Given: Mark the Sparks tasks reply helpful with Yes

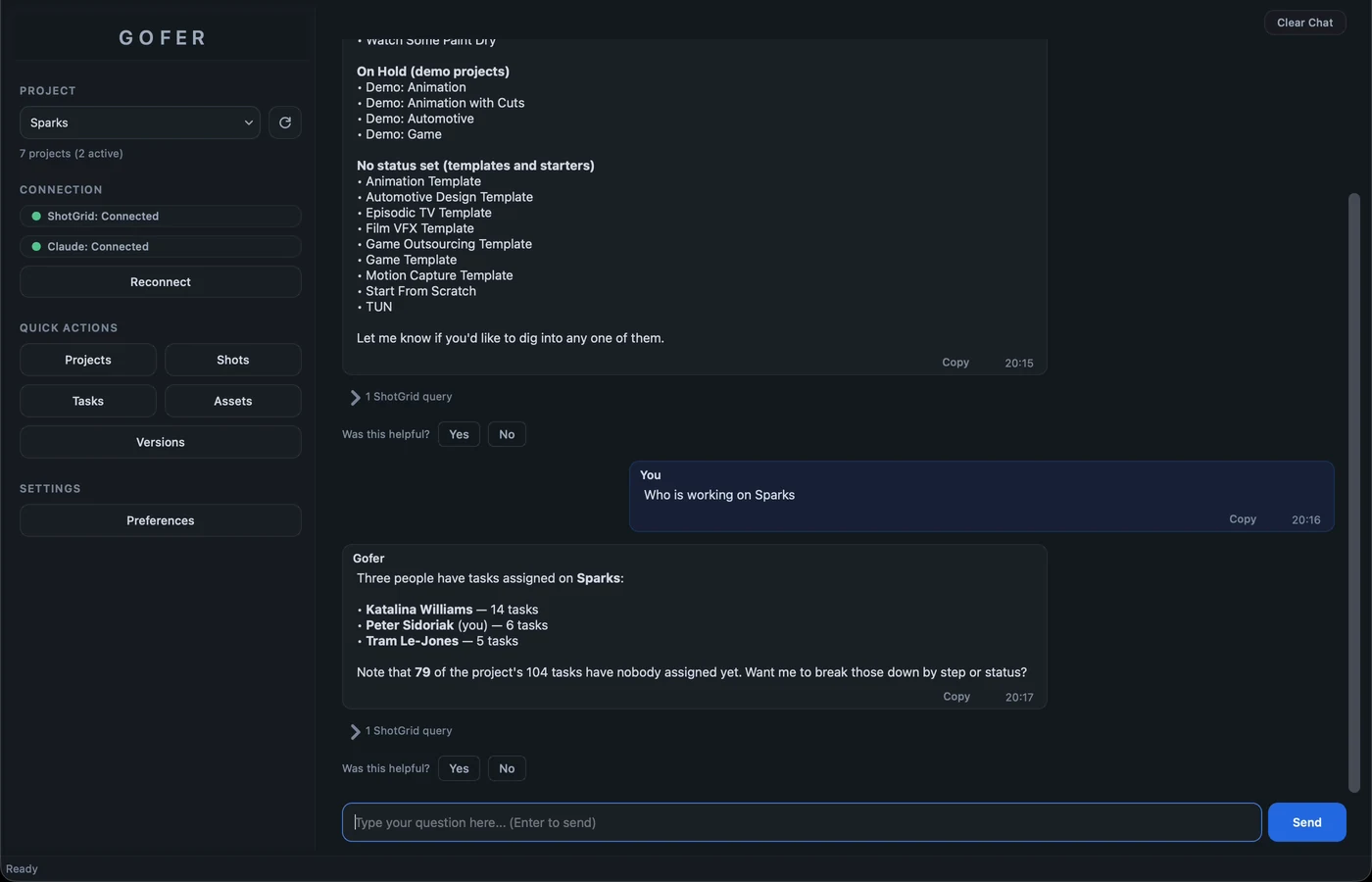Looking at the screenshot, I should click(x=459, y=768).
